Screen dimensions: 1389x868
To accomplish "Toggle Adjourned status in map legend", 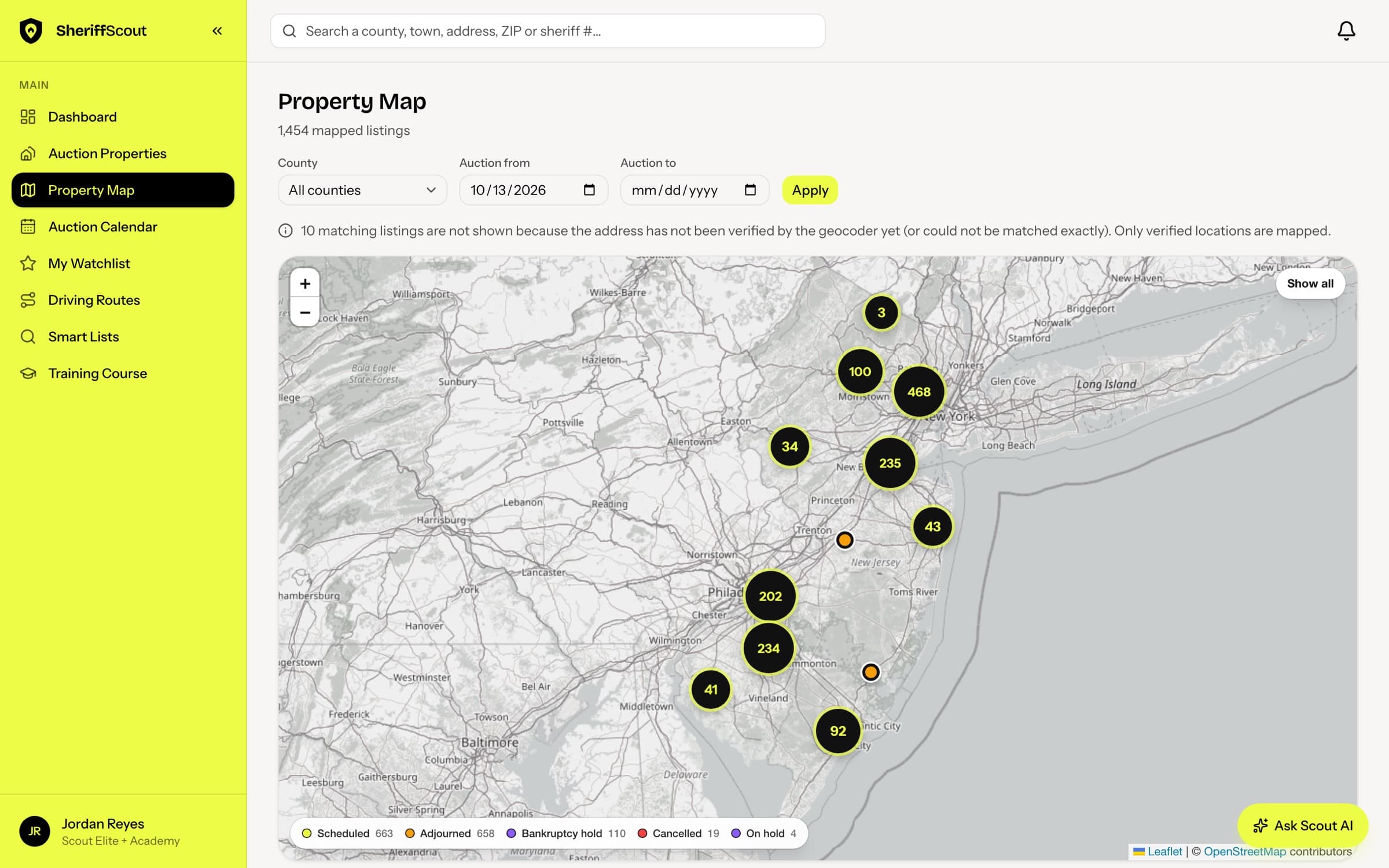I will pos(449,833).
